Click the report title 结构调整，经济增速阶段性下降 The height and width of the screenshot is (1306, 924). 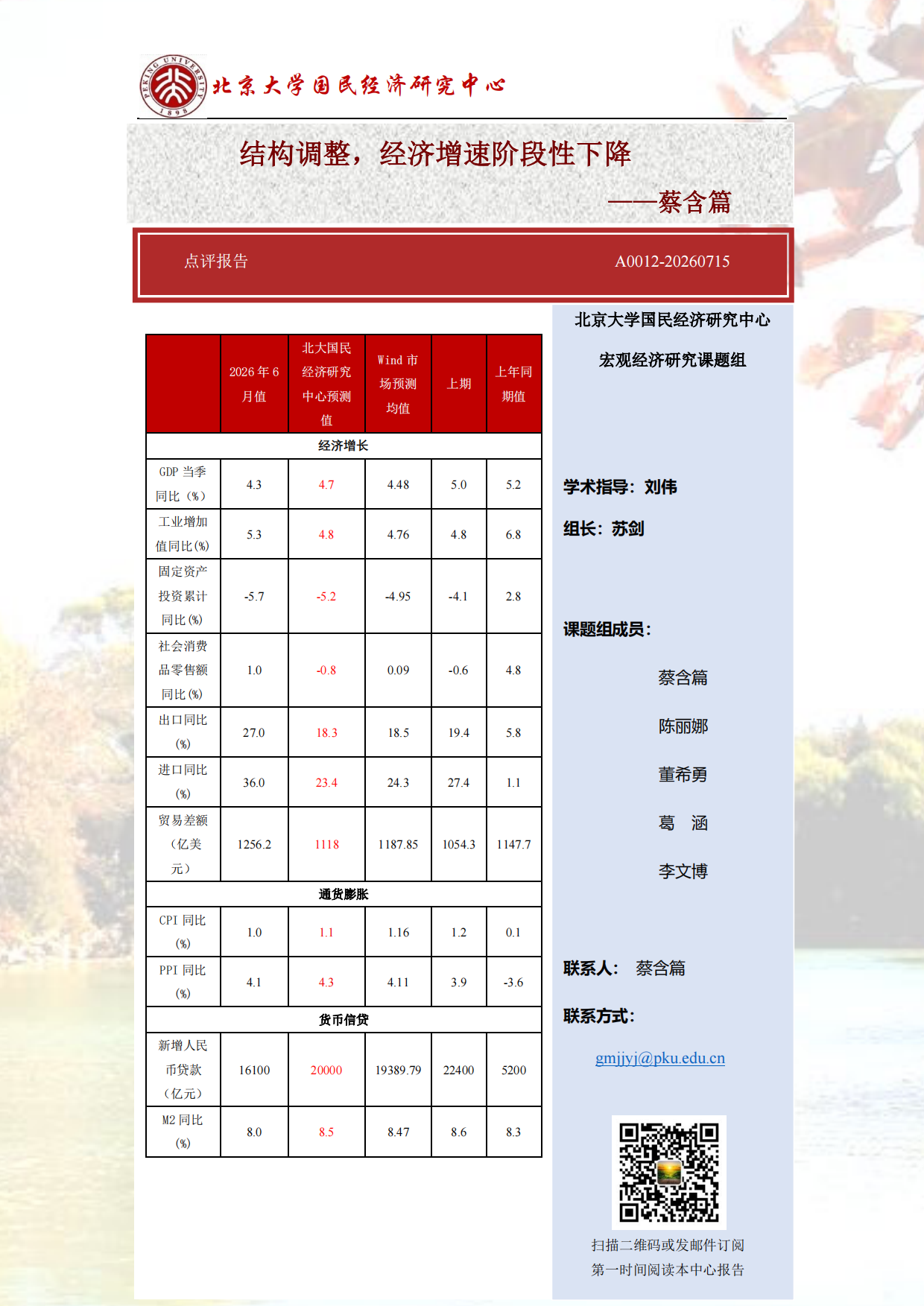(435, 154)
